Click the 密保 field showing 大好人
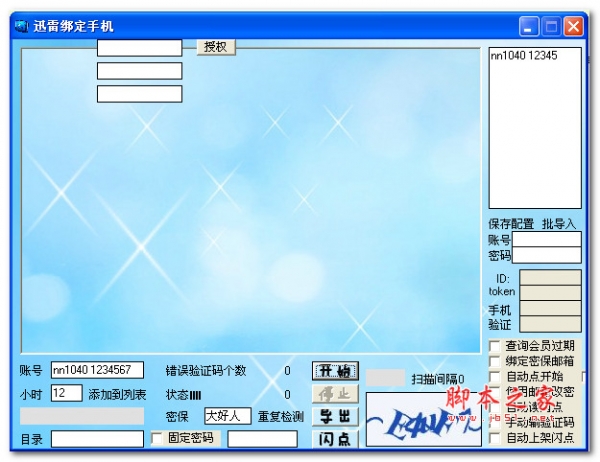 pos(228,416)
